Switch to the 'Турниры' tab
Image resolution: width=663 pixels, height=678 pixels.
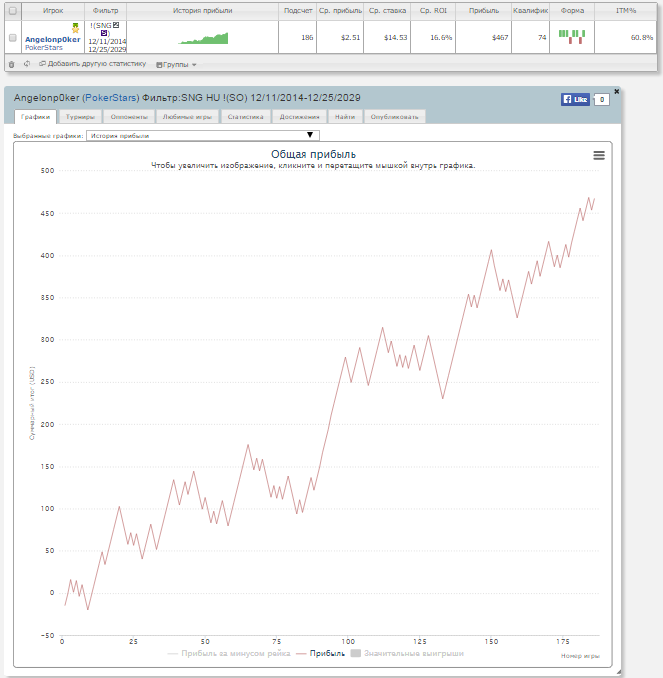point(80,117)
